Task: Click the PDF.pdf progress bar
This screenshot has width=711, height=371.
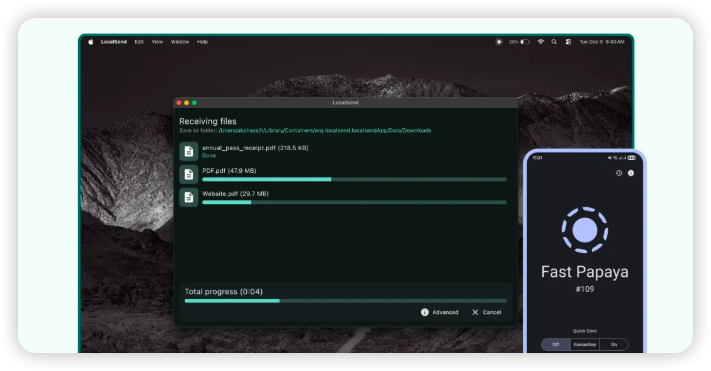Action: (354, 180)
